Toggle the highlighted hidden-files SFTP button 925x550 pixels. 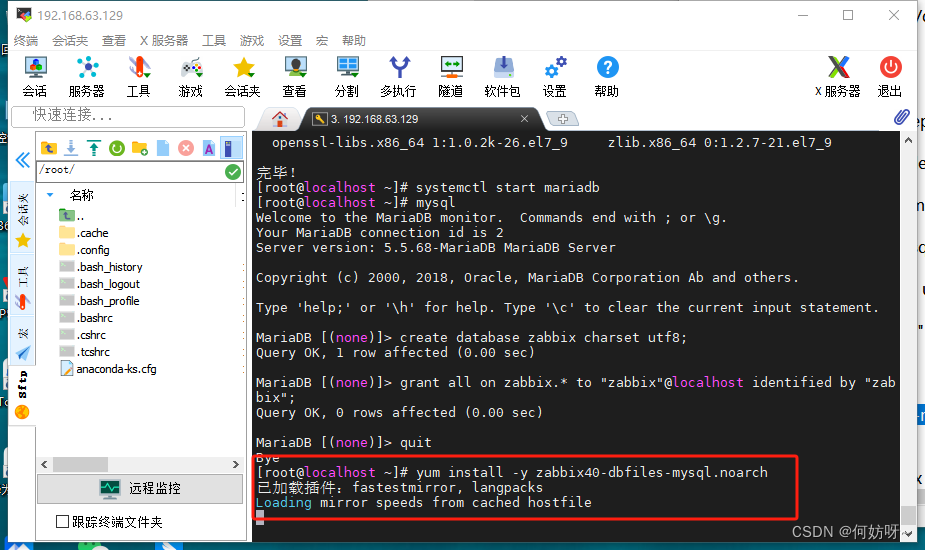(231, 148)
